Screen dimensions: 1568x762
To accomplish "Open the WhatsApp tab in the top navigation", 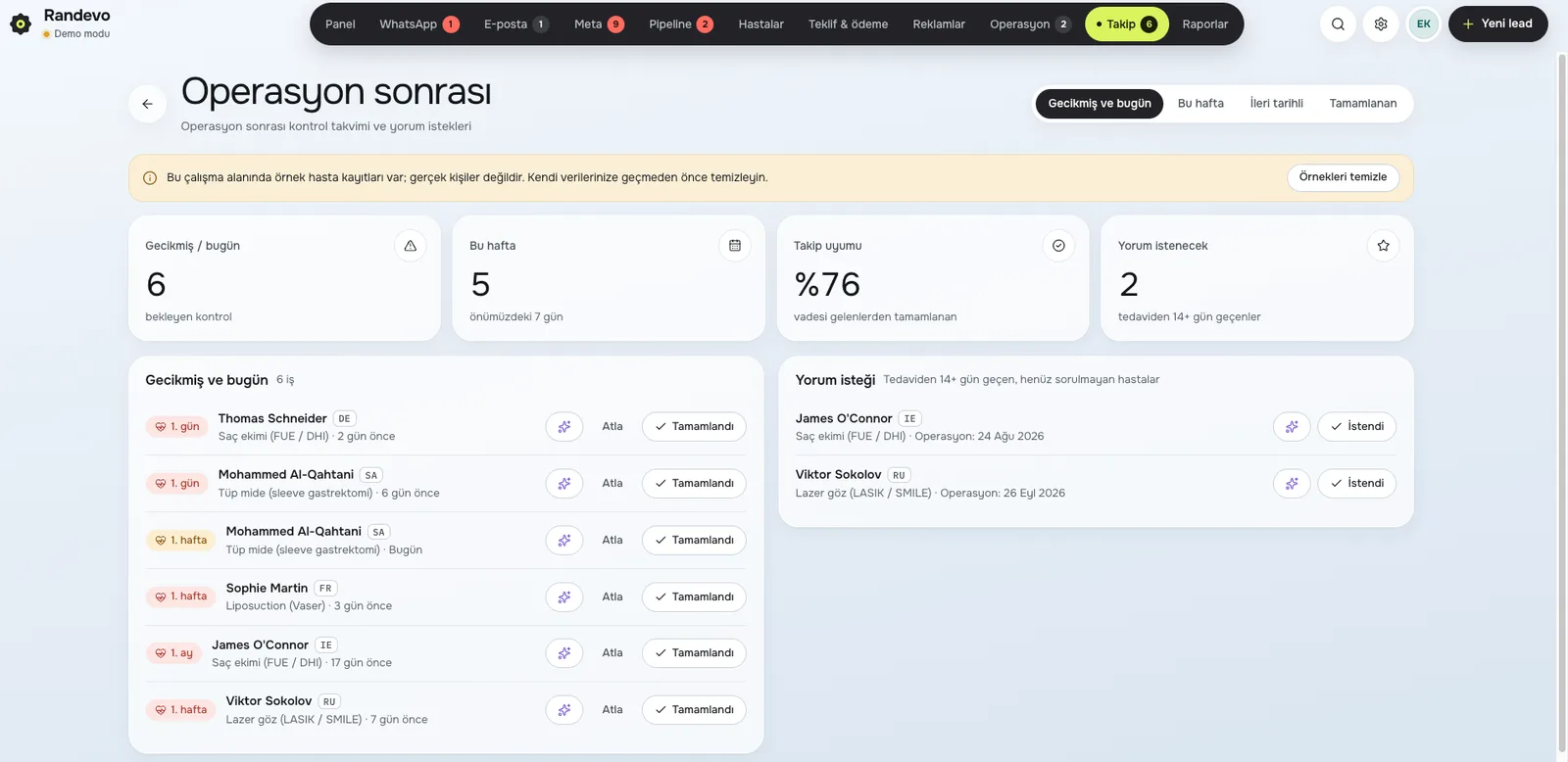I will point(419,24).
